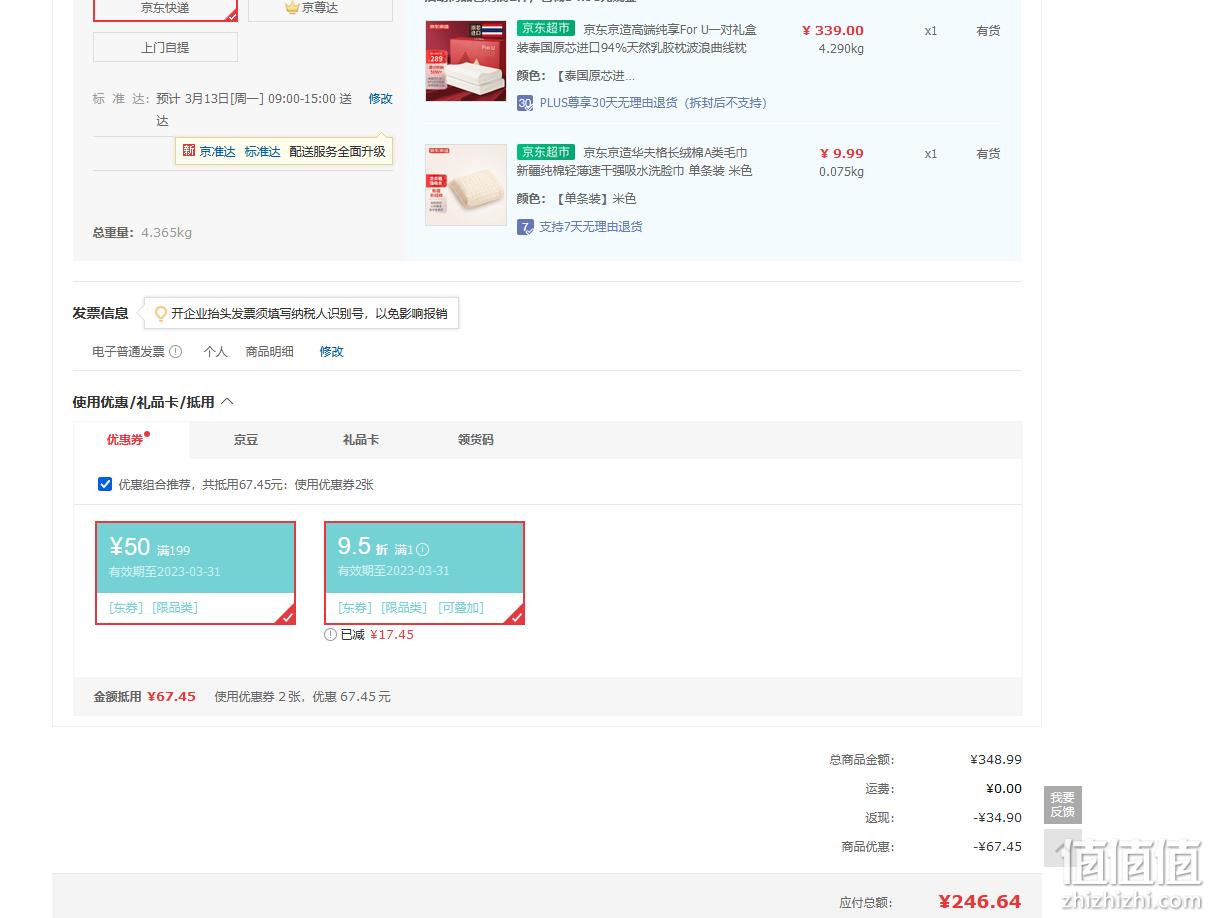Click the PLUS 30-day return icon
Viewport: 1211px width, 918px height.
(525, 103)
